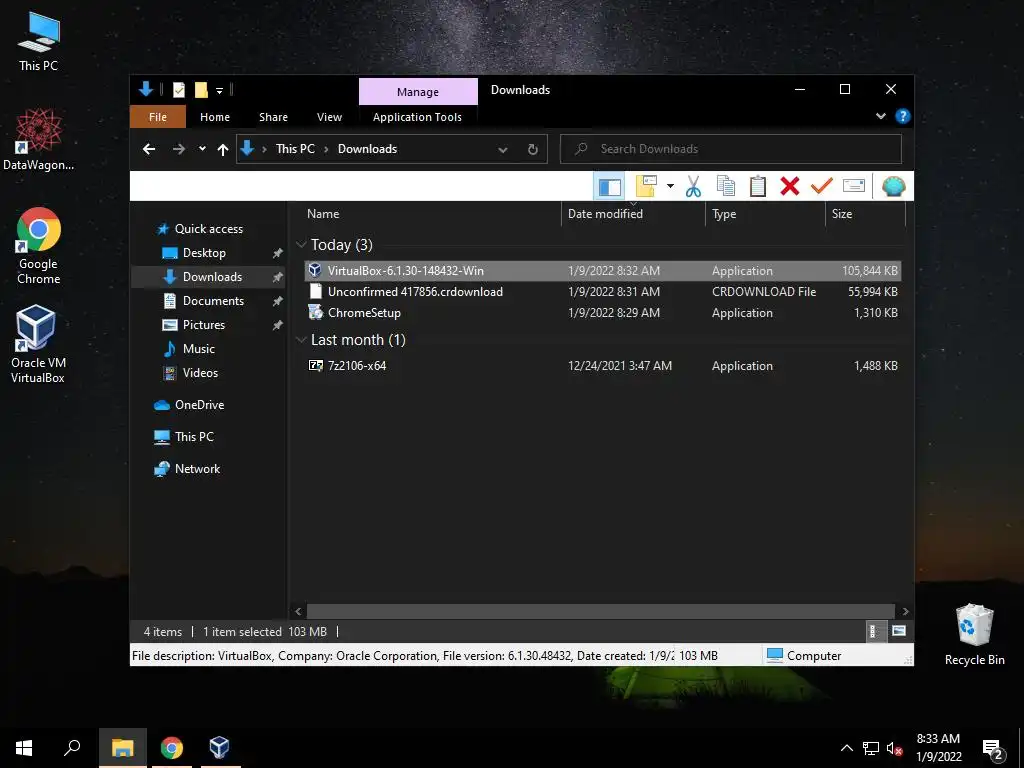
Task: Click the orange checkmark Properties icon
Action: pos(822,186)
